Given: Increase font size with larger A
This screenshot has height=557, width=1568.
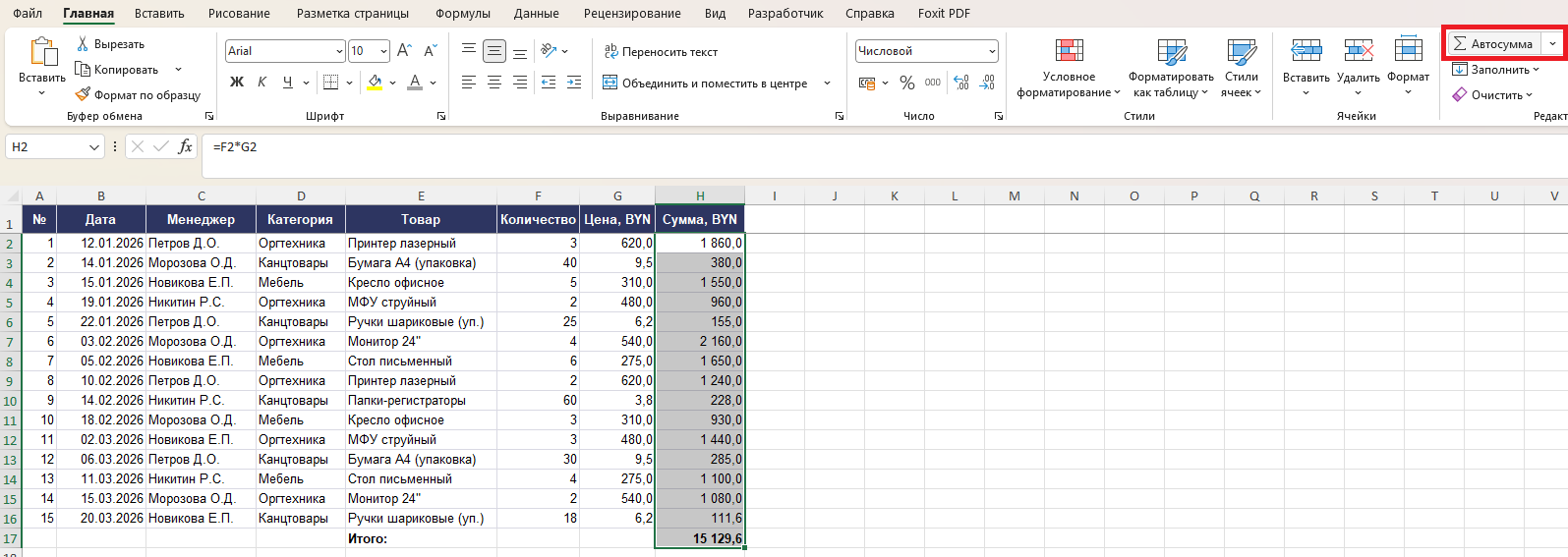Looking at the screenshot, I should [405, 51].
